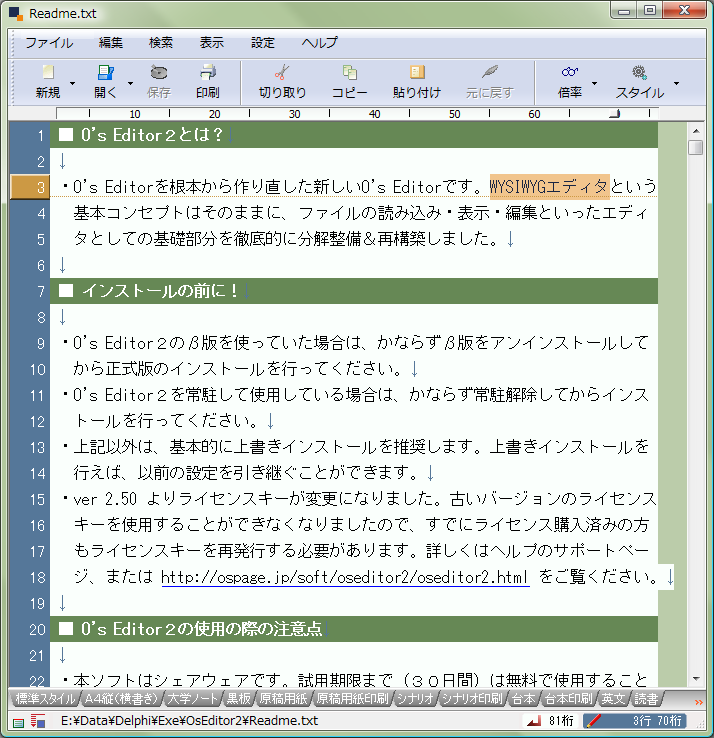Click the 保存 (Save) toolbar icon
This screenshot has width=714, height=738.
click(159, 72)
